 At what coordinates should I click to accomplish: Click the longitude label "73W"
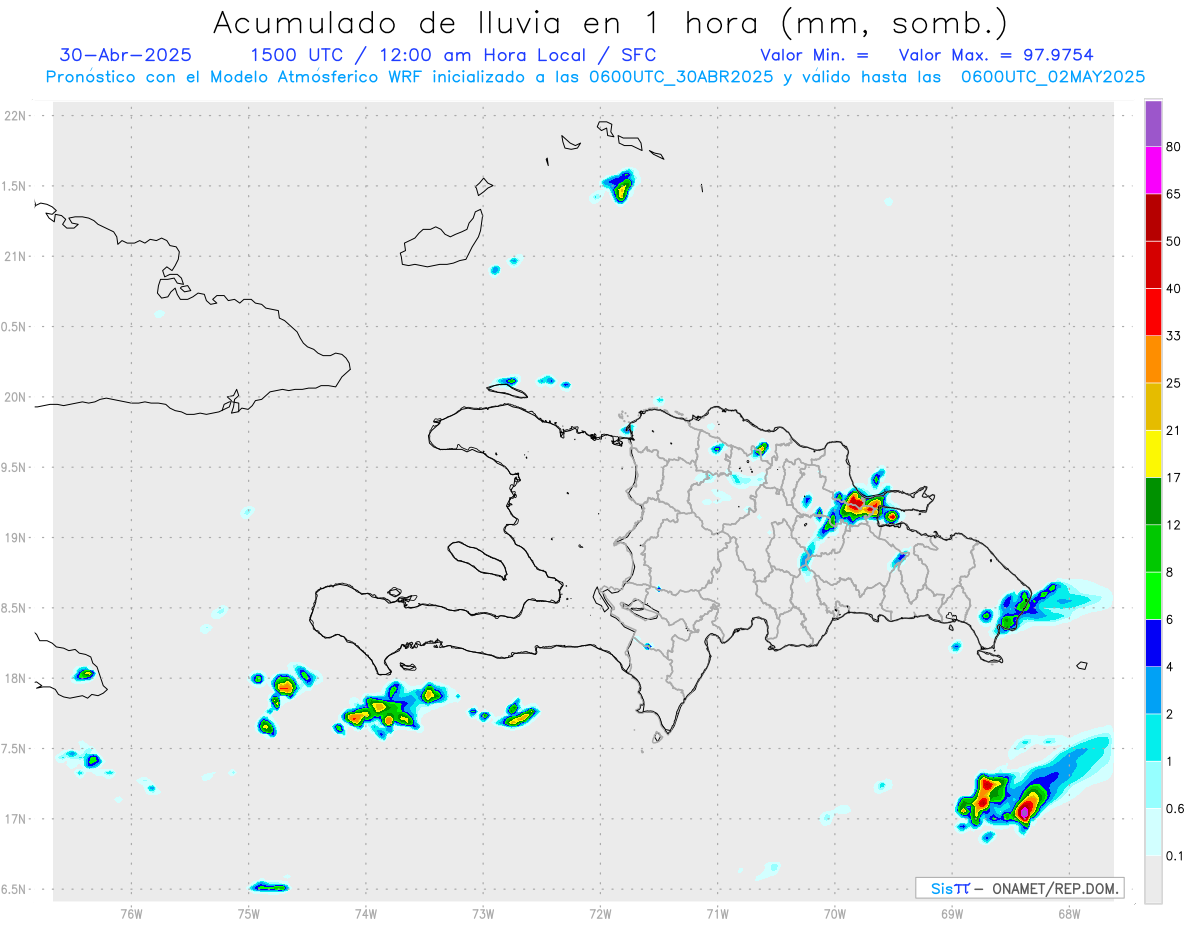click(483, 912)
